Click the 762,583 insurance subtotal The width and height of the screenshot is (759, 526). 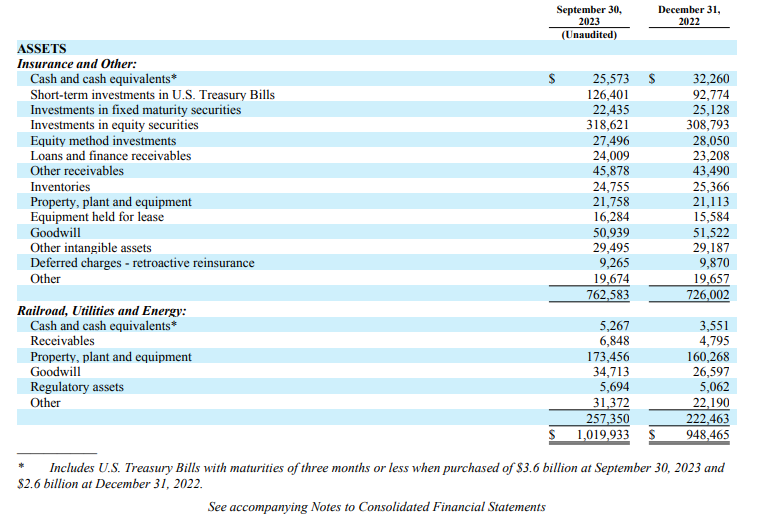coord(613,294)
